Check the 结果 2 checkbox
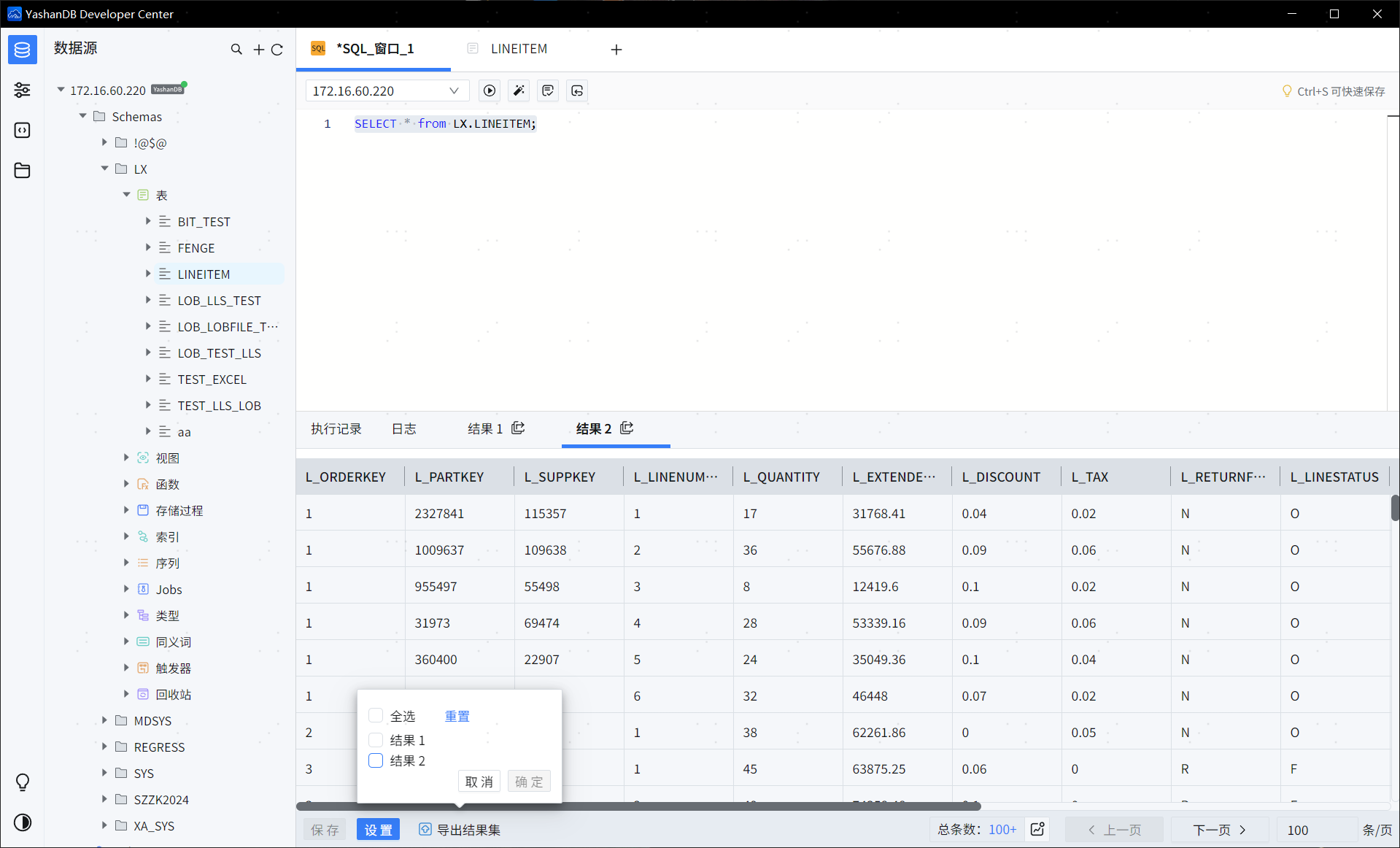 376,760
